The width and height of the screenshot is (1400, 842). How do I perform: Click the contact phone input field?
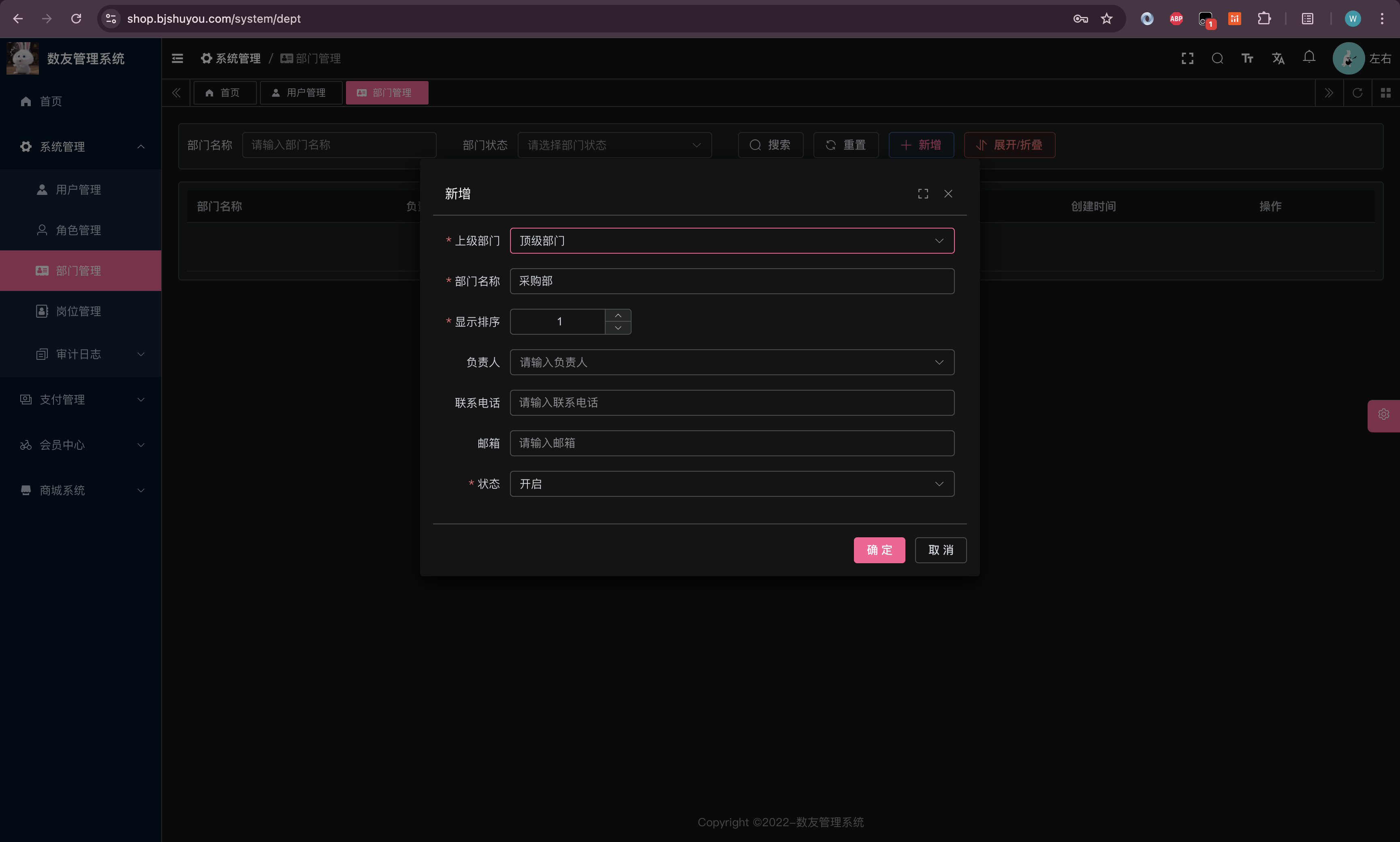pyautogui.click(x=732, y=402)
